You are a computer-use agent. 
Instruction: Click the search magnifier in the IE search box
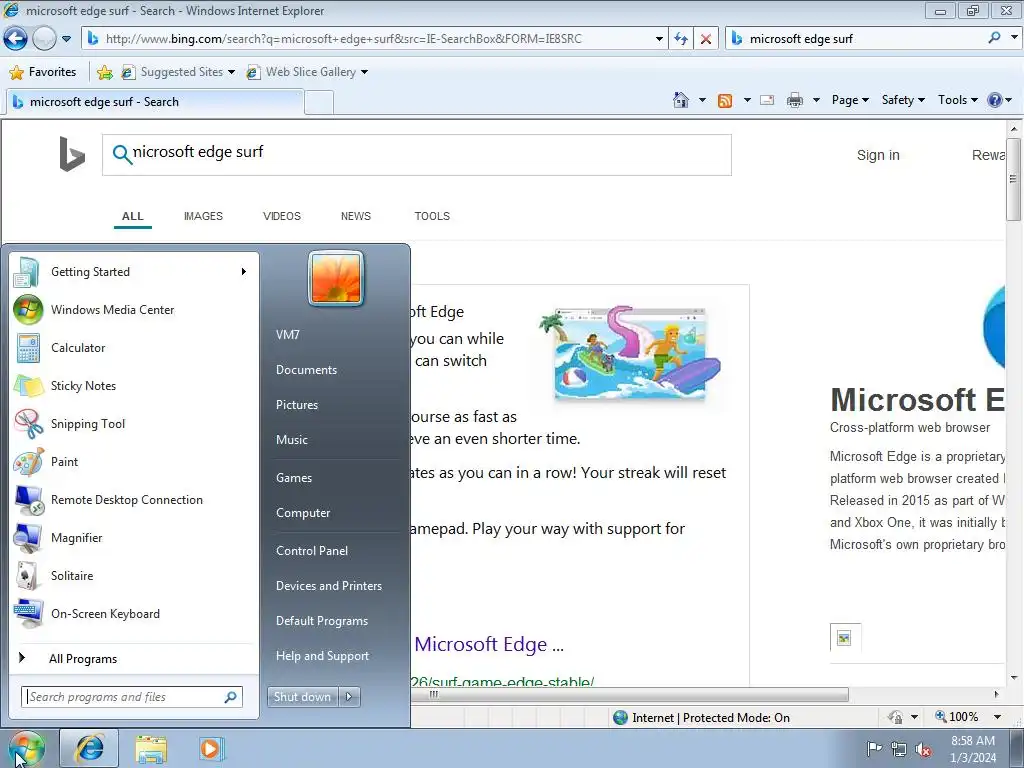(x=995, y=38)
